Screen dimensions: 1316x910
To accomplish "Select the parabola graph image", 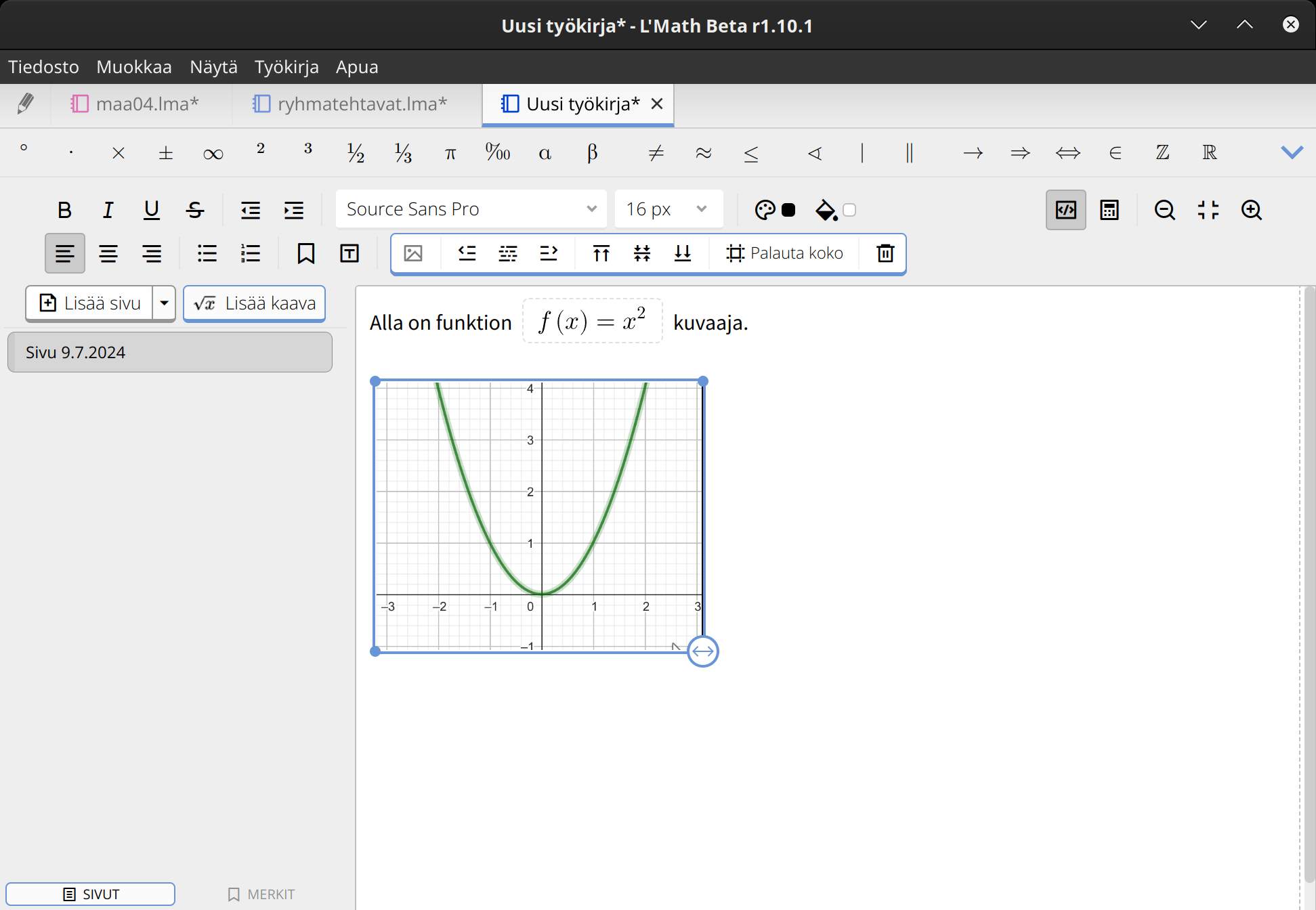I will coord(539,516).
